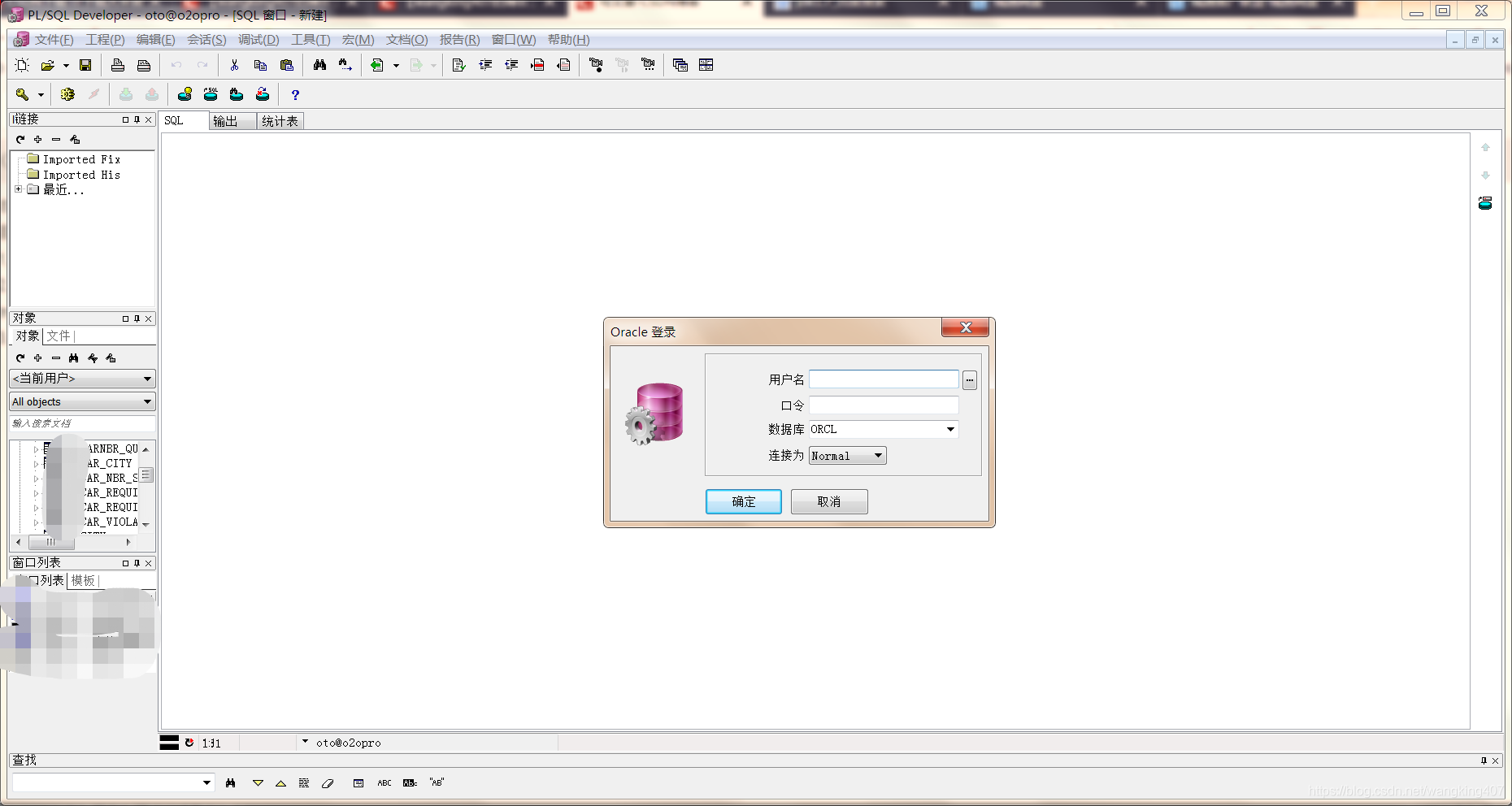
Task: Open the 查找 search text dropdown
Action: point(206,783)
